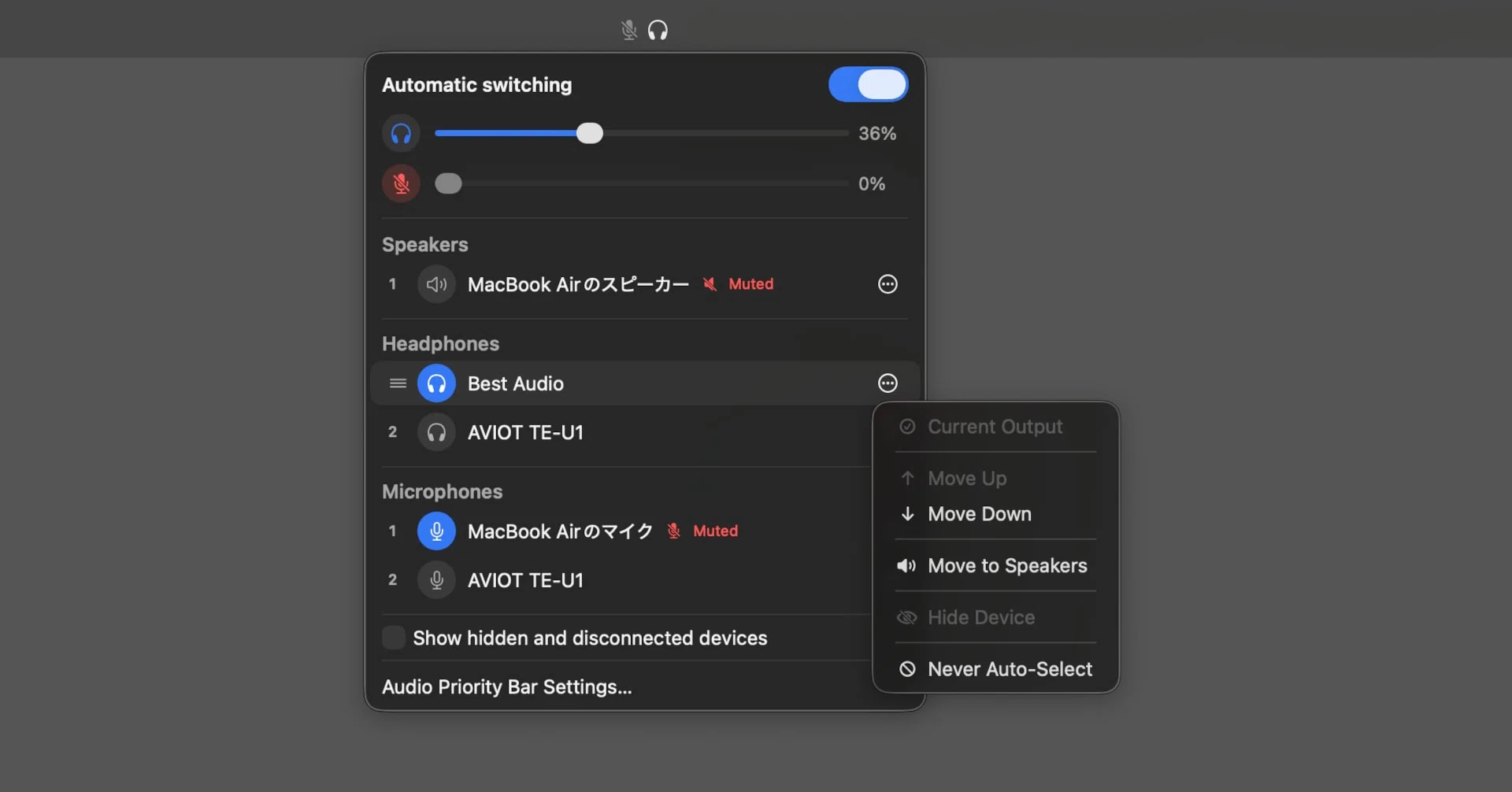1512x792 pixels.
Task: Select AVIOT TE-U1 under Headphones
Action: (525, 432)
